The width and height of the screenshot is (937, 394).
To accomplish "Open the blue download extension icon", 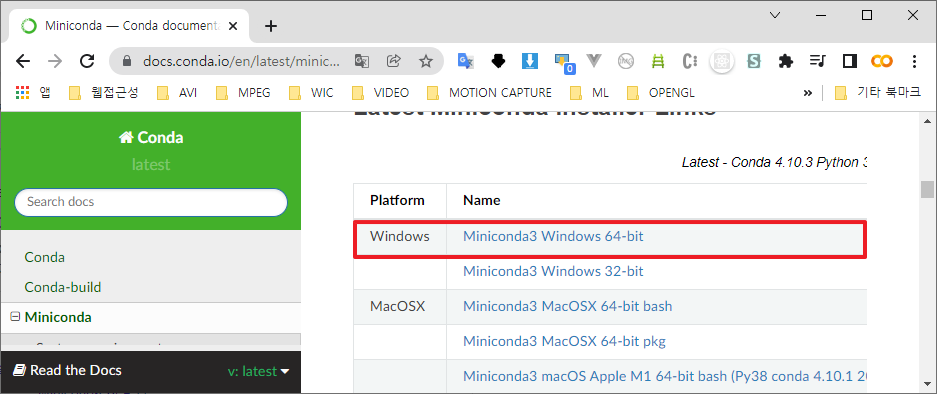I will (530, 61).
